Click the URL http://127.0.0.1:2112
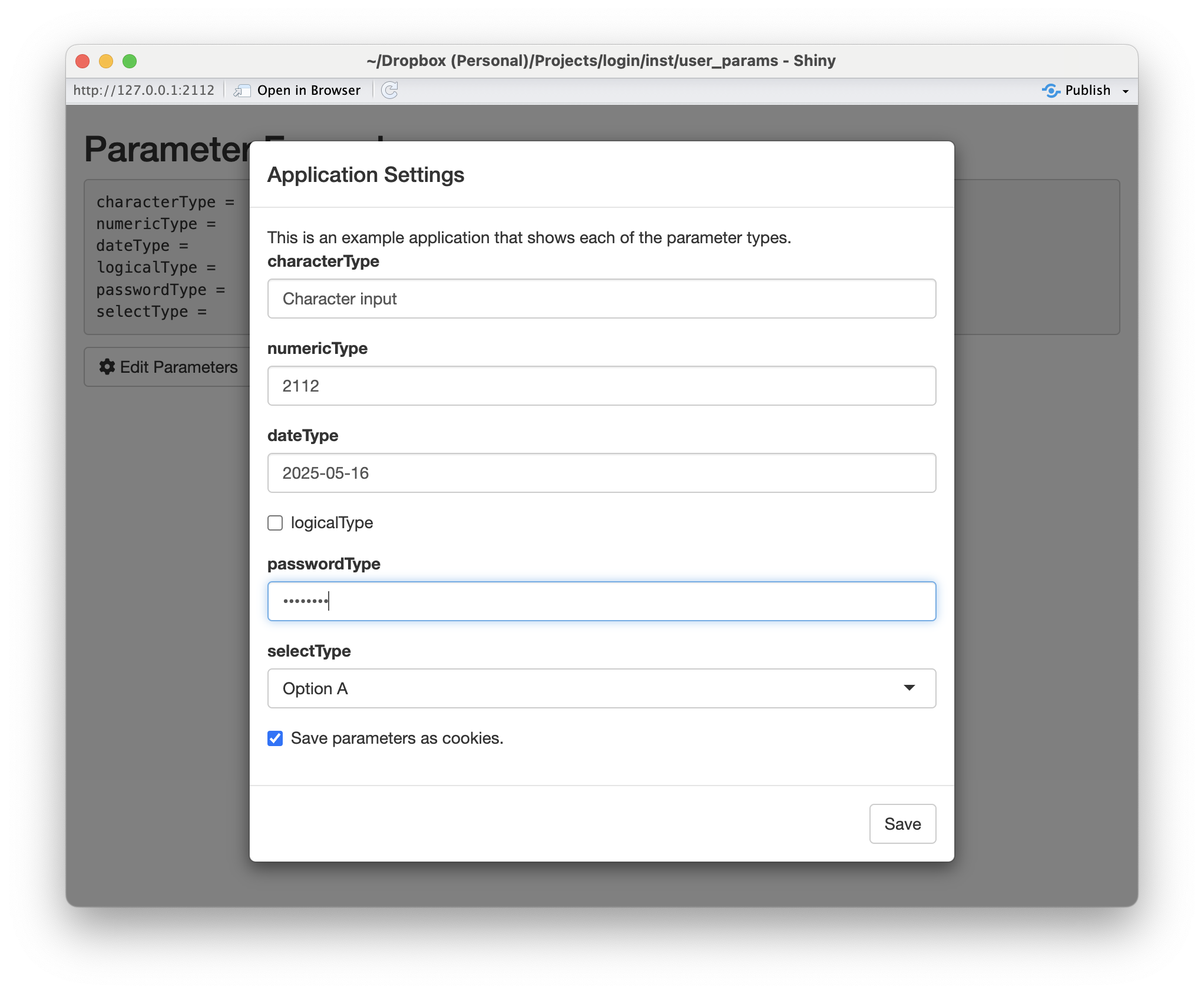This screenshot has width=1204, height=994. 144,90
